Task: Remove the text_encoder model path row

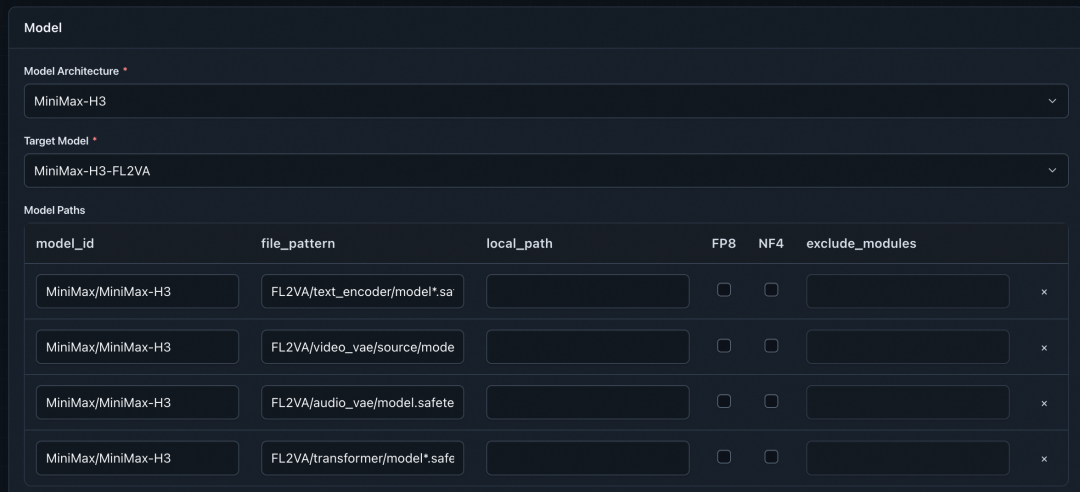Action: click(1043, 292)
